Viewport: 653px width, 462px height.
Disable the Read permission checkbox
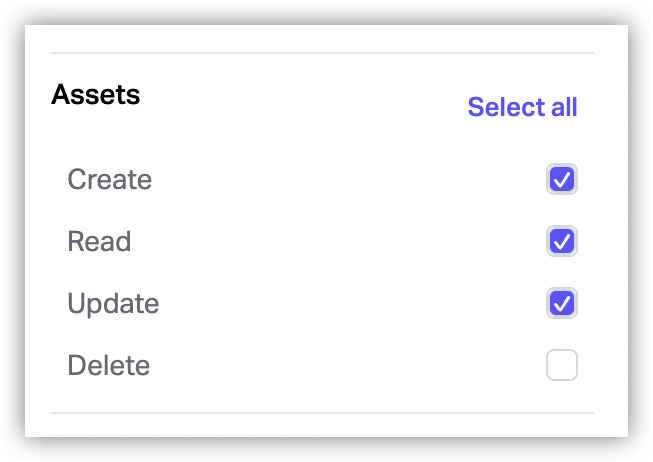(562, 242)
